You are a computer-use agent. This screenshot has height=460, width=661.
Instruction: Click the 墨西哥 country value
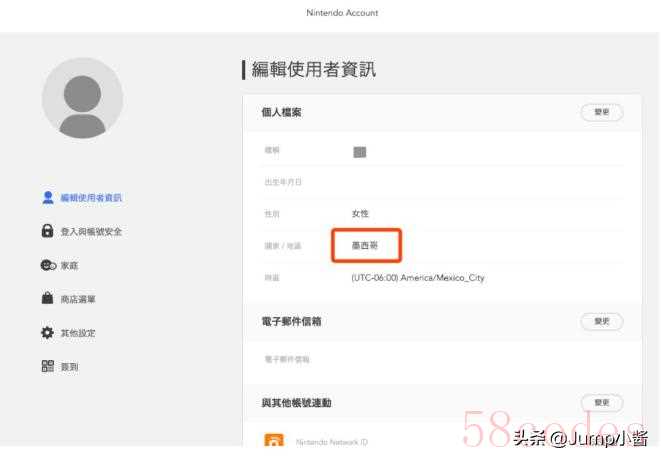(x=365, y=245)
